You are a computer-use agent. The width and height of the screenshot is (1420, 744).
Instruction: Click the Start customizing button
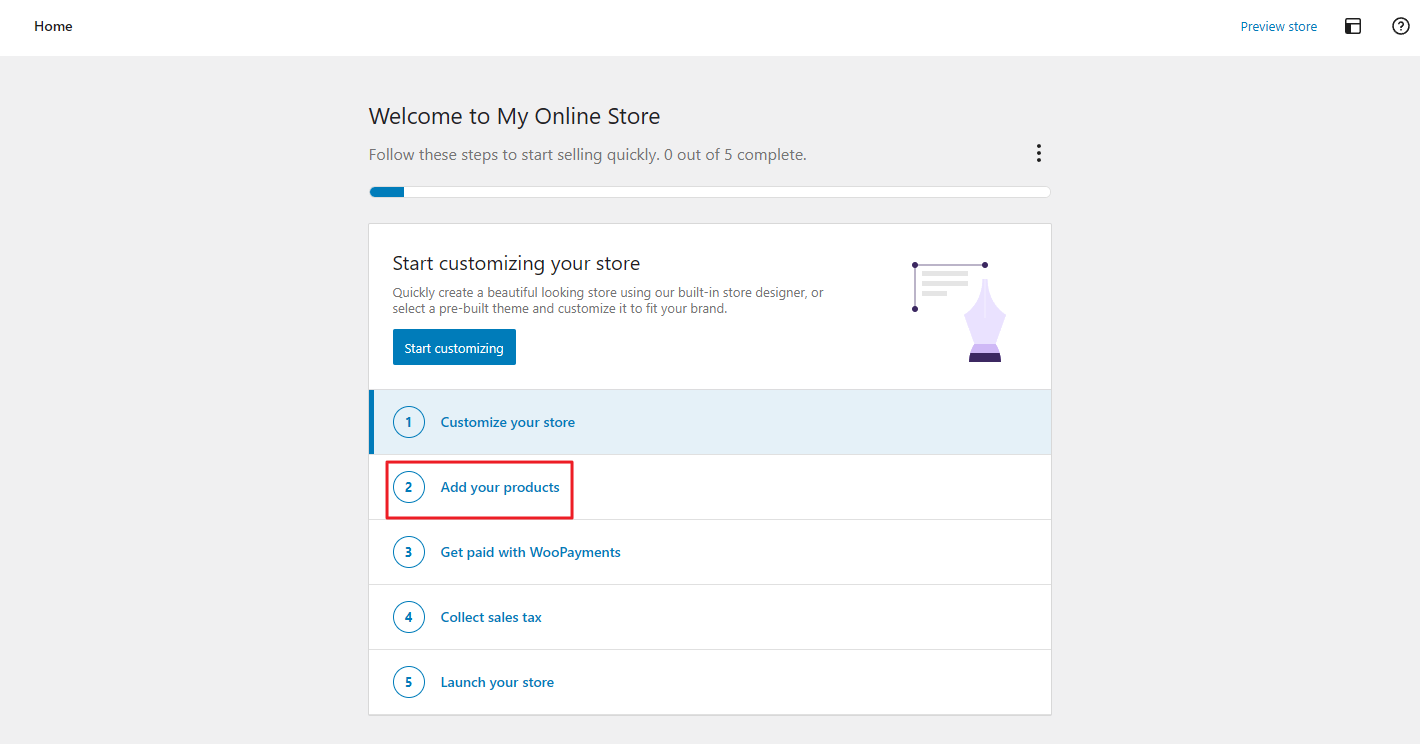click(454, 347)
